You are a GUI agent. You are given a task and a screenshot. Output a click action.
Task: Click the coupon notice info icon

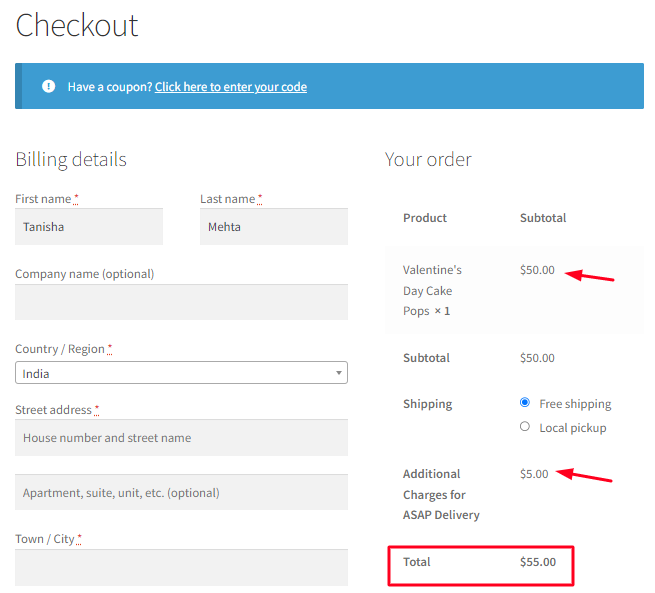pos(49,86)
